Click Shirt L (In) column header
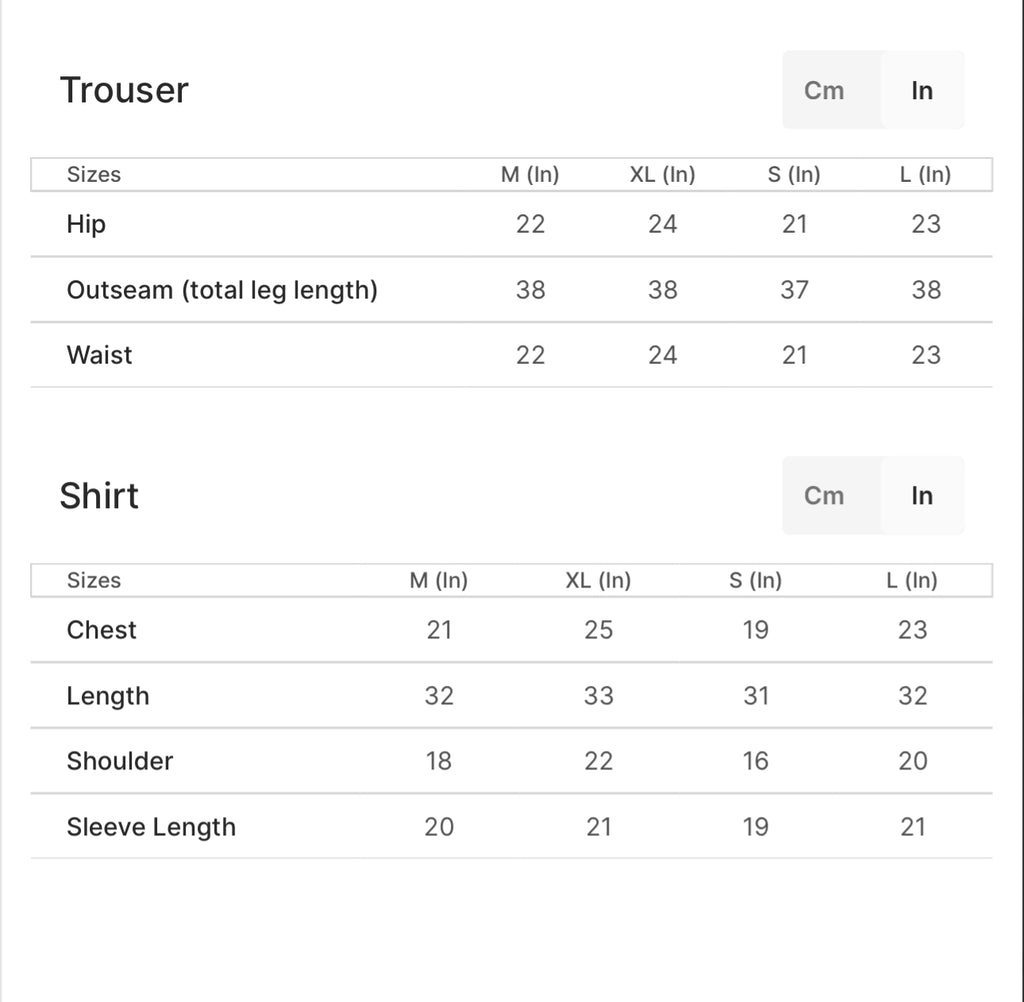The width and height of the screenshot is (1024, 1002). [912, 580]
